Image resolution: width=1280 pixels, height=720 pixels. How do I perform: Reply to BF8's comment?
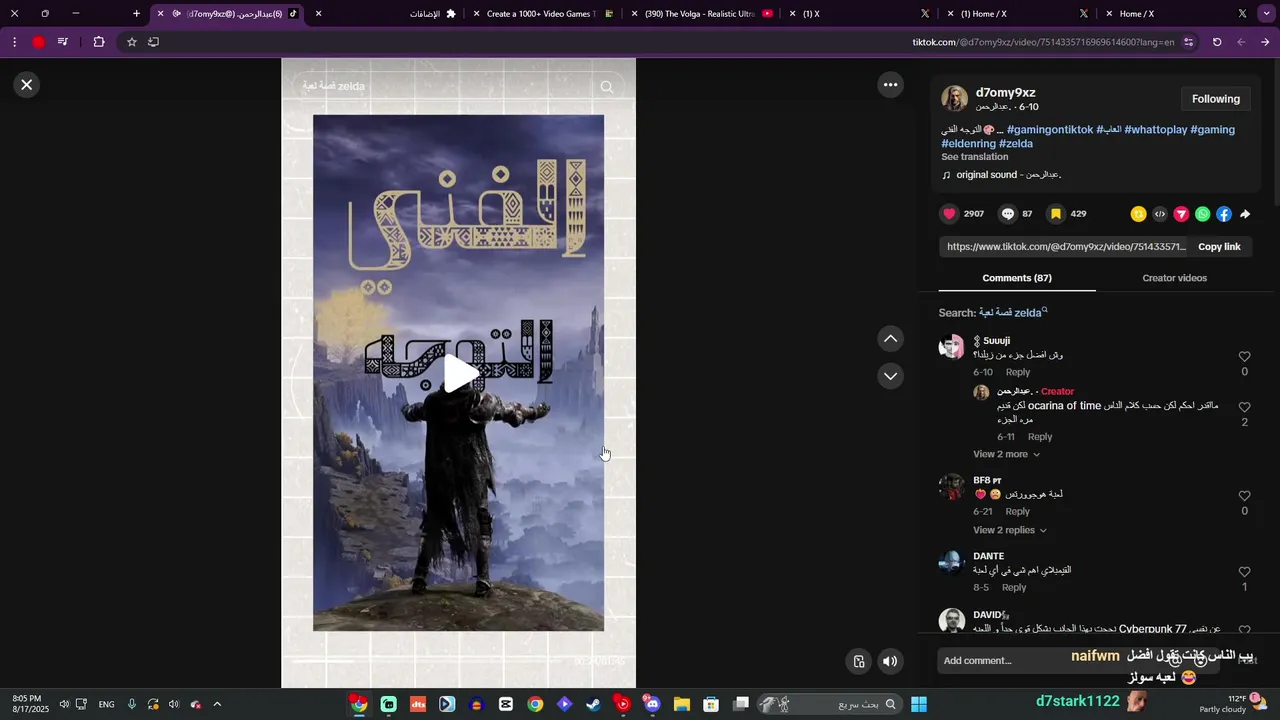1018,511
